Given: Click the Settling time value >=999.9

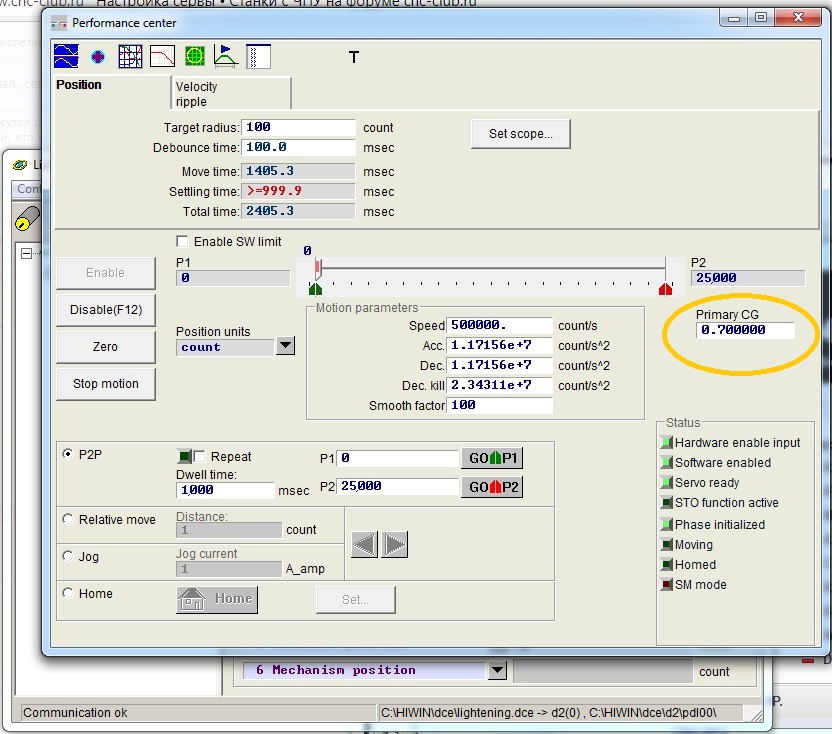Looking at the screenshot, I should [x=298, y=191].
